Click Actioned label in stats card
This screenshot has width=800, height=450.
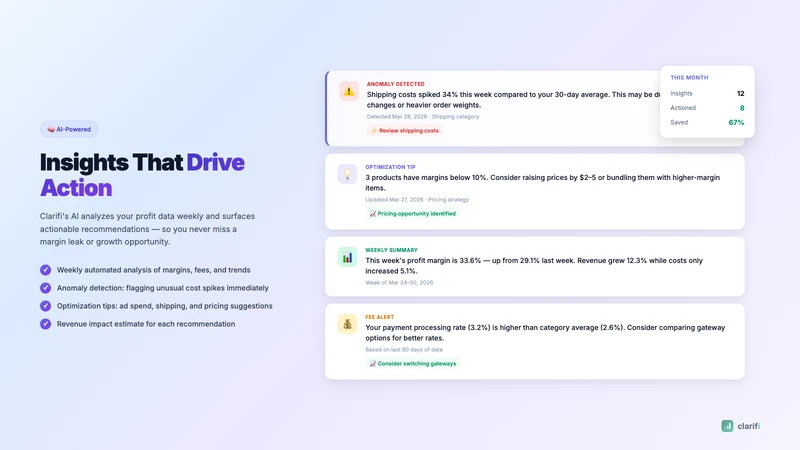pos(683,108)
